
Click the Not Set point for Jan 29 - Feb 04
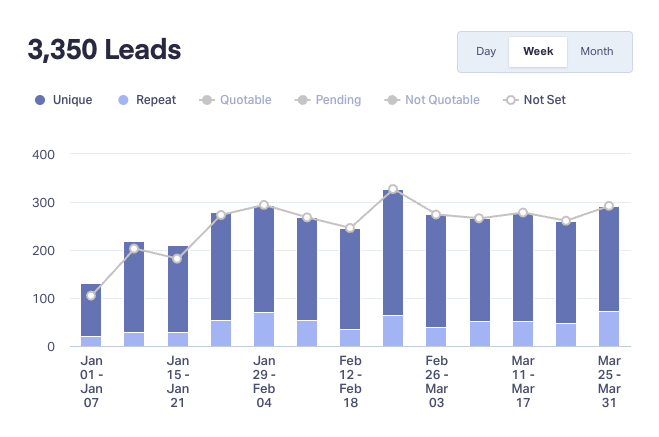(x=264, y=205)
